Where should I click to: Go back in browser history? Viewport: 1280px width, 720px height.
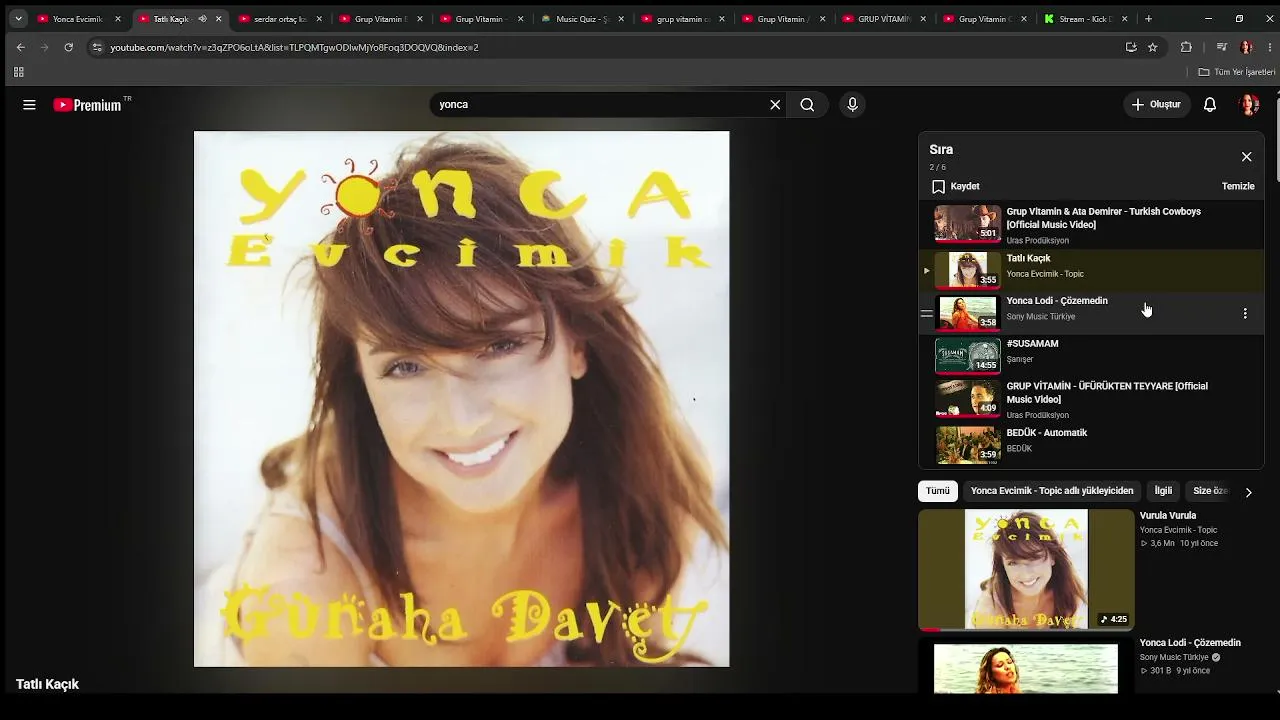point(21,47)
